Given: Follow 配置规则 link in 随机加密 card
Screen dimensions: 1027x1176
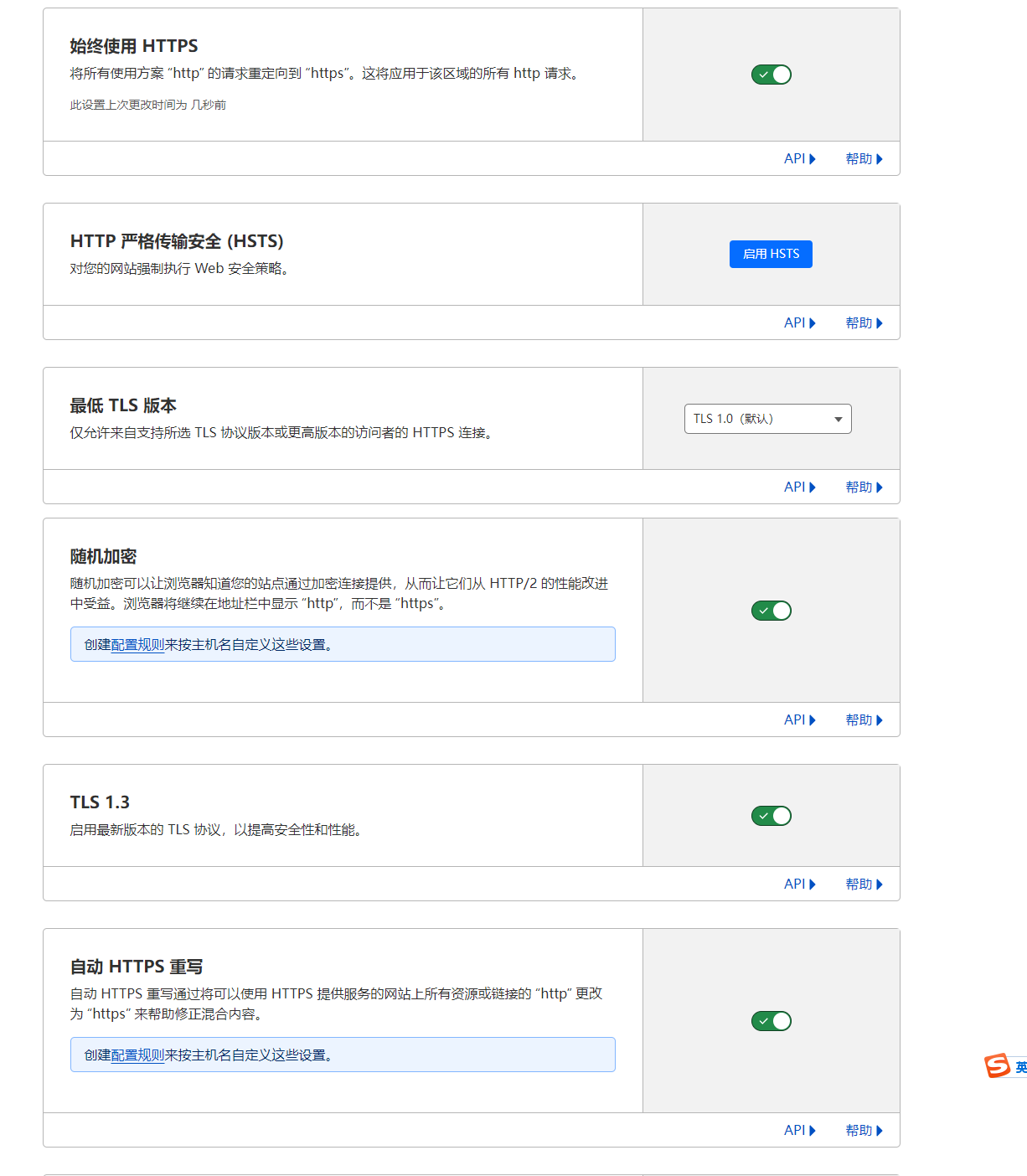Looking at the screenshot, I should click(x=137, y=645).
